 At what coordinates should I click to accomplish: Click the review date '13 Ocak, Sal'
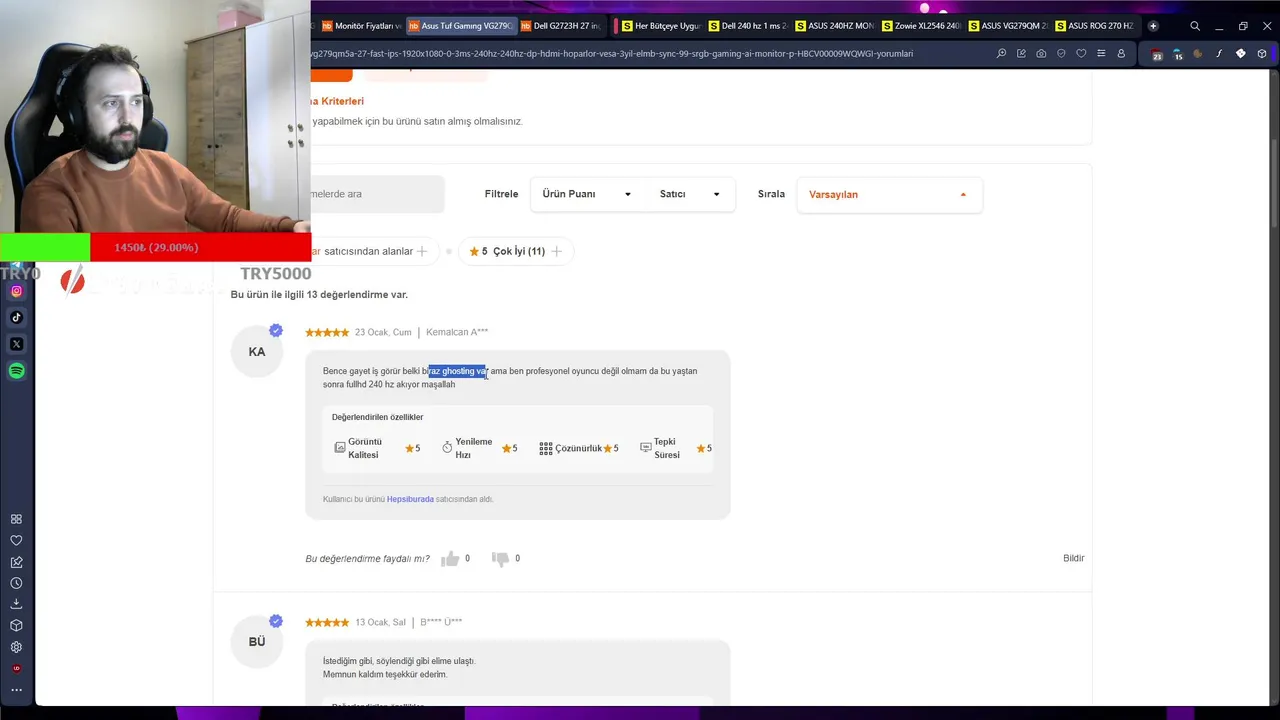coord(380,622)
